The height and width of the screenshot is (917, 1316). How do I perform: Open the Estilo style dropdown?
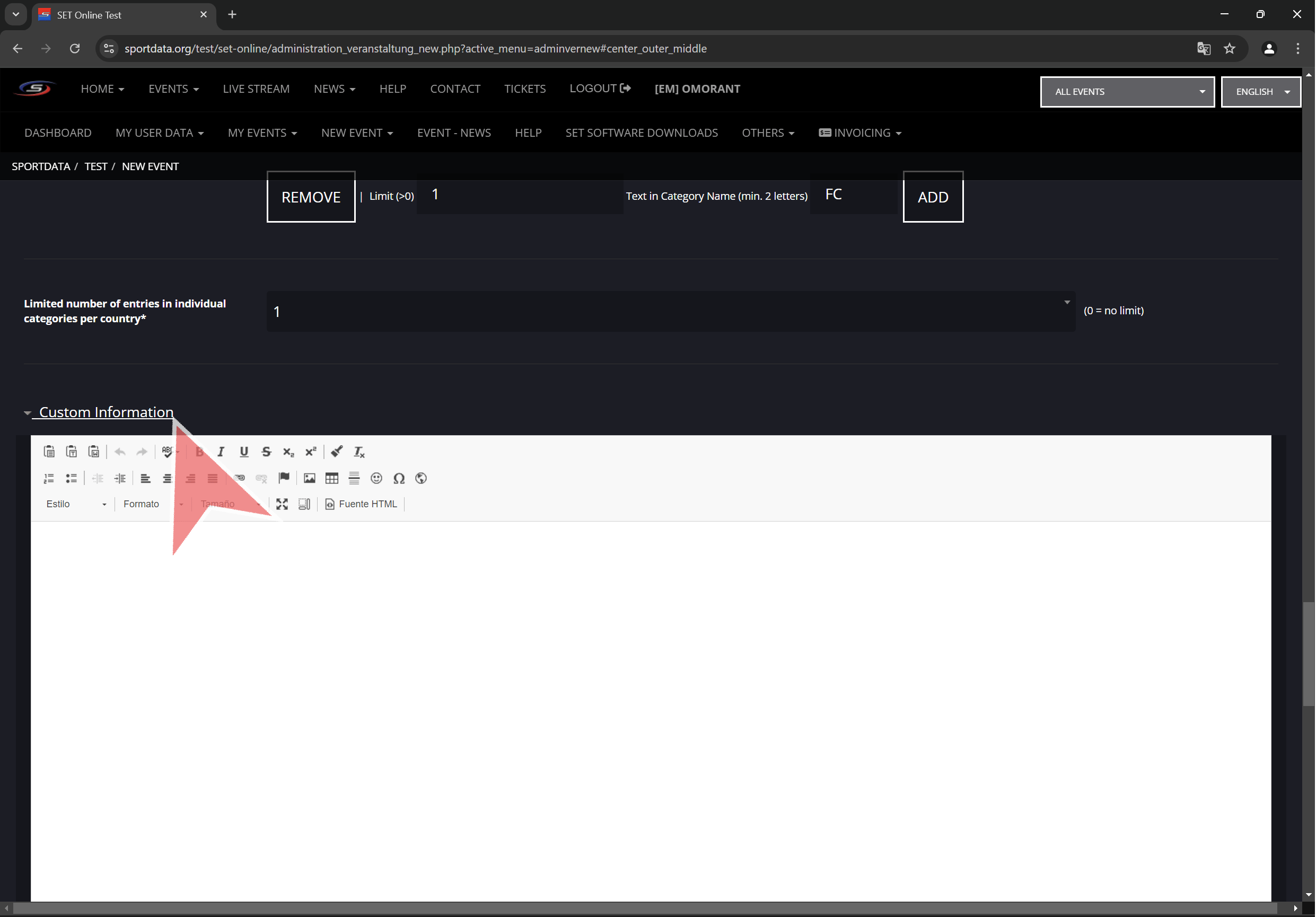pos(76,504)
